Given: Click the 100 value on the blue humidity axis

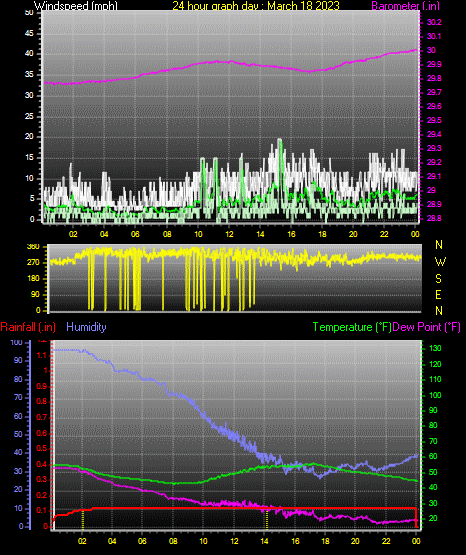Looking at the screenshot, I should pos(17,343).
